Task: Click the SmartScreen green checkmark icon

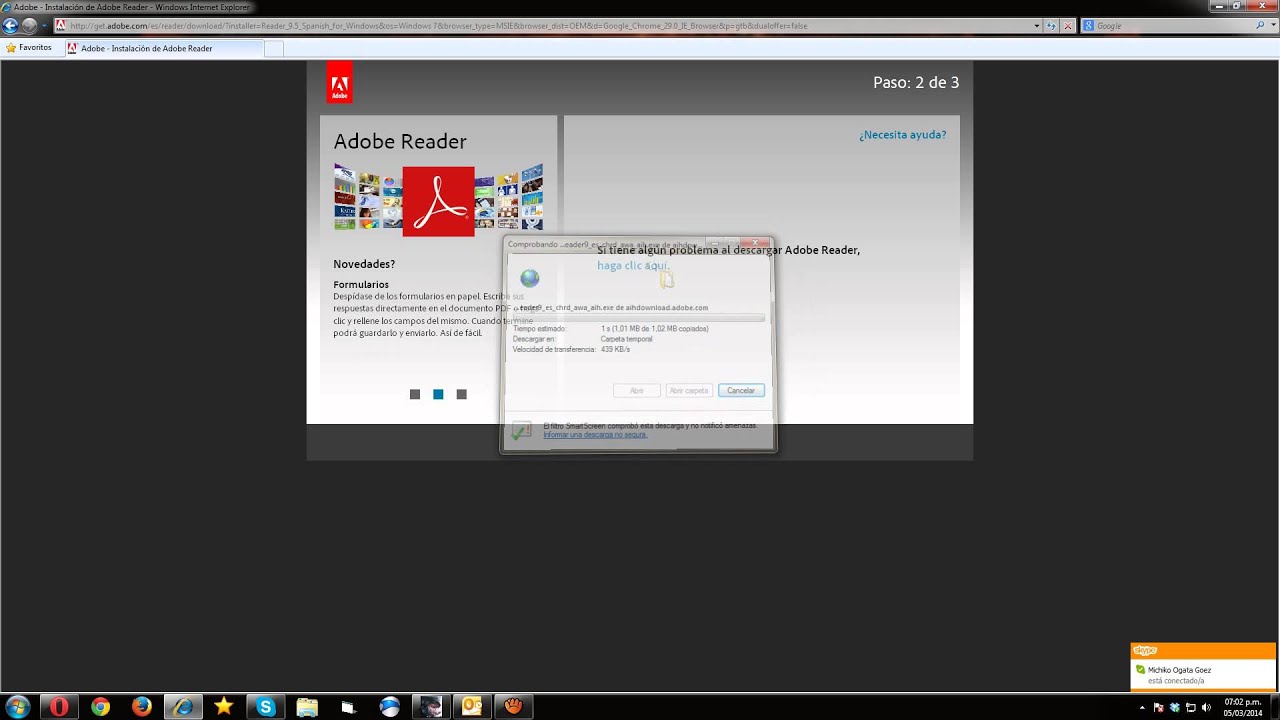Action: click(521, 431)
